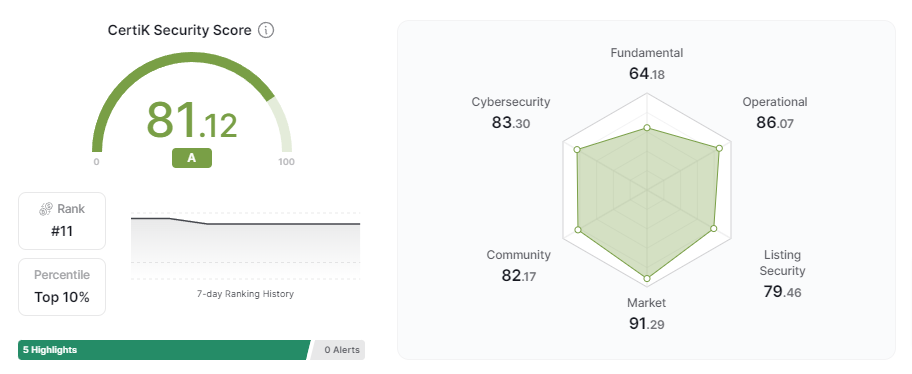Select the Market vertex marker on the radar chart
The height and width of the screenshot is (374, 912).
point(647,279)
